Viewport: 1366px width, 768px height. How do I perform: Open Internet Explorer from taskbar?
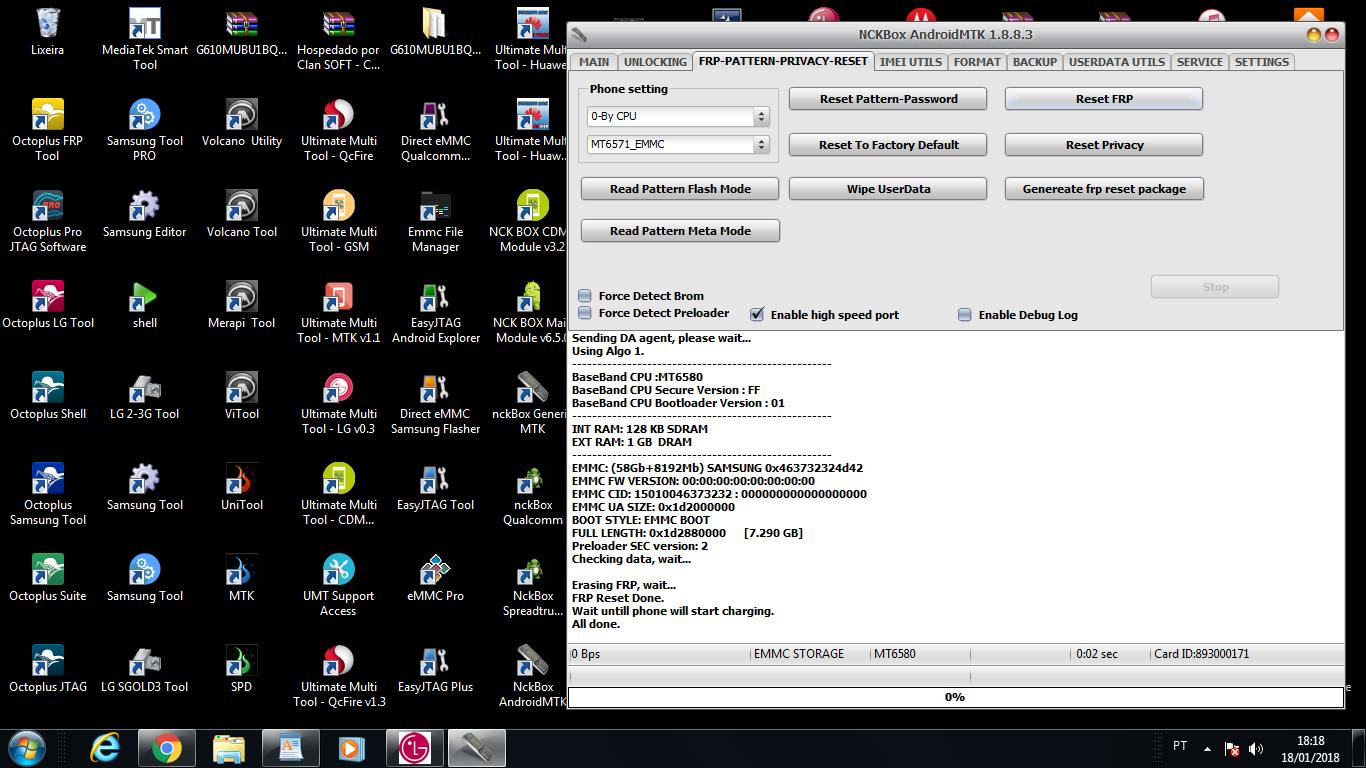tap(105, 748)
